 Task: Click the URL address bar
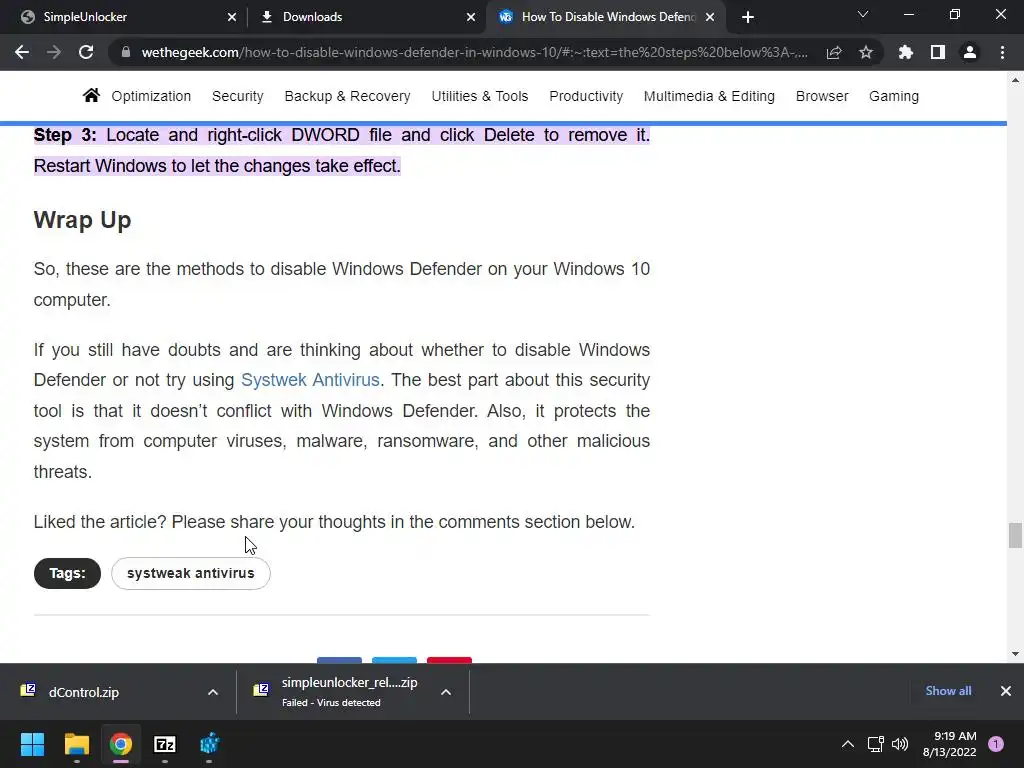point(474,52)
